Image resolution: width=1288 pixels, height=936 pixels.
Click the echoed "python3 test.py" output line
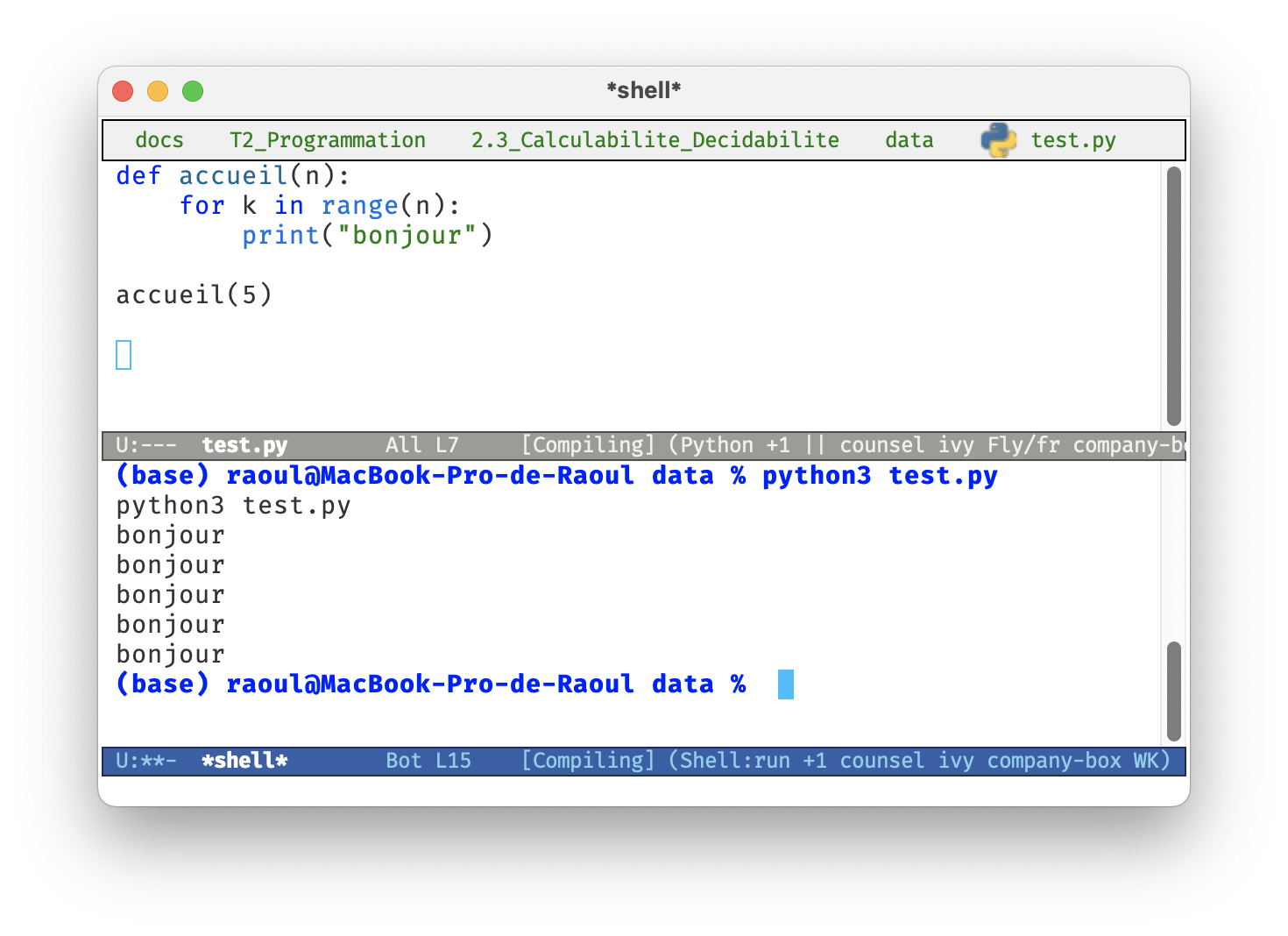tap(233, 506)
